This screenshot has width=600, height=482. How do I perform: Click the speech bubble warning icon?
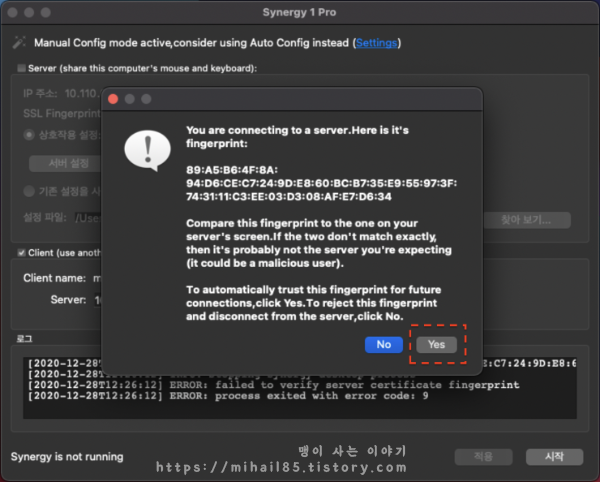(x=148, y=150)
